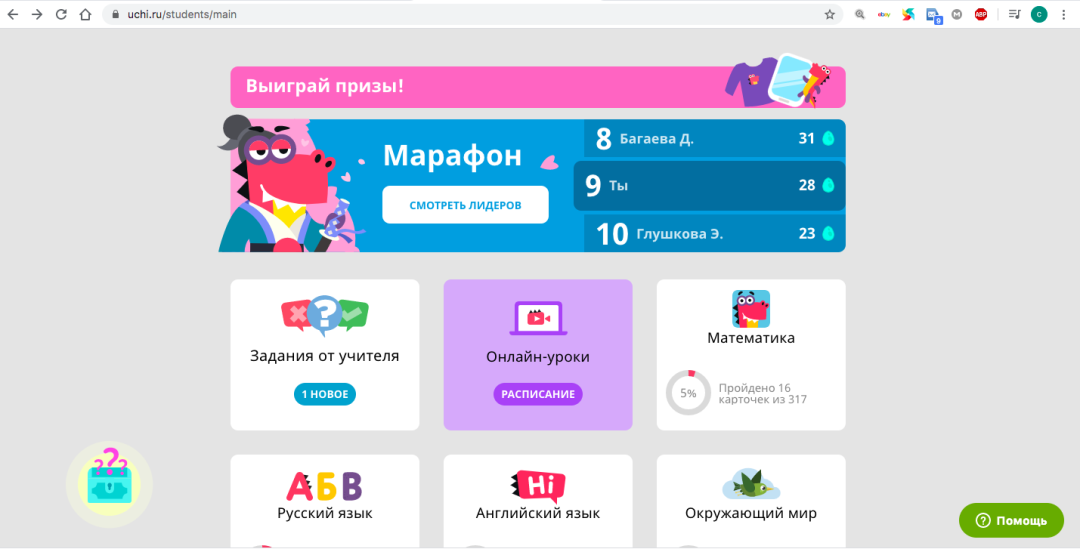Click the address bar showing uchi.ru/students/main
This screenshot has height=549, width=1080.
(x=450, y=15)
